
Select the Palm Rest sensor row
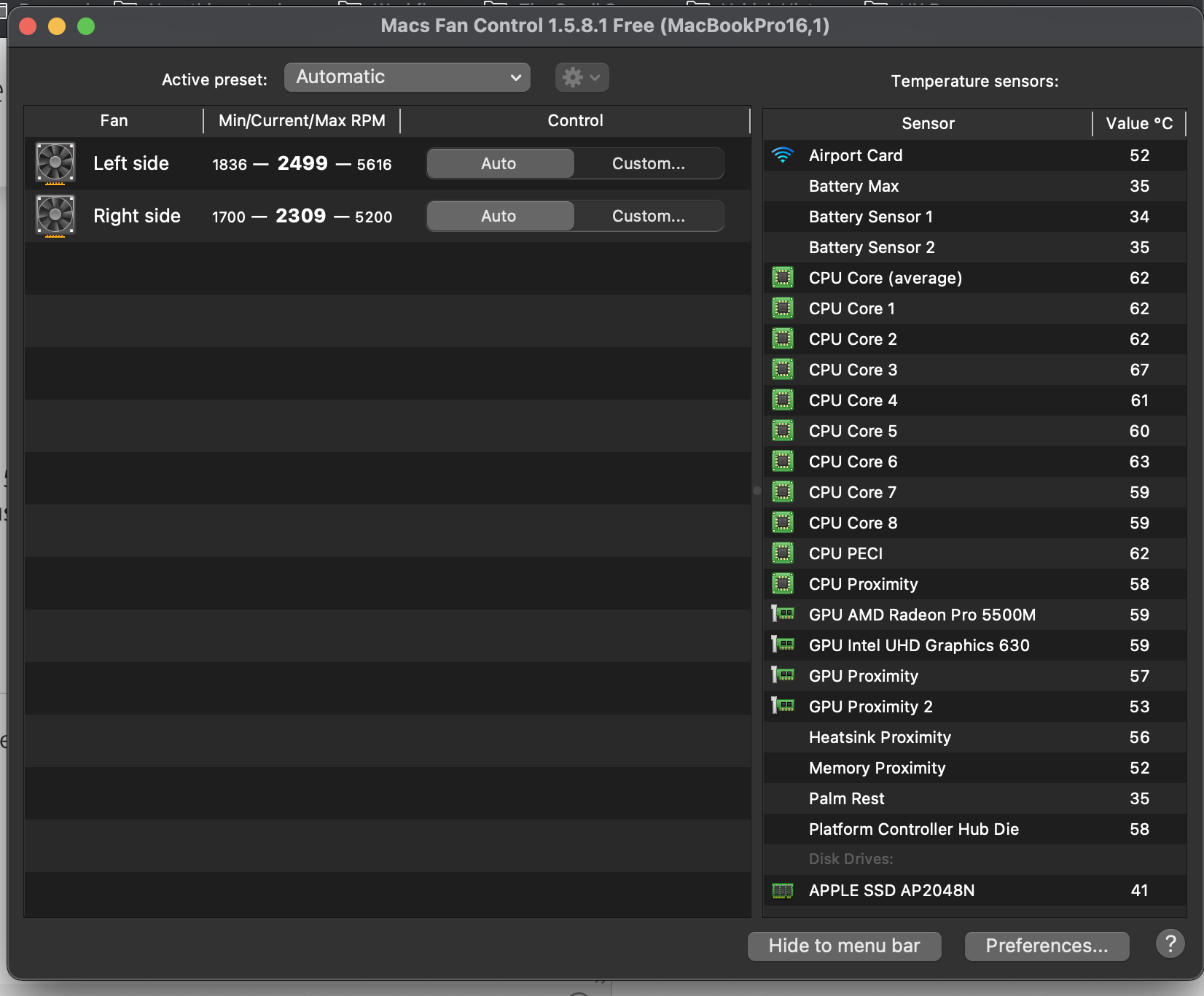pos(975,798)
